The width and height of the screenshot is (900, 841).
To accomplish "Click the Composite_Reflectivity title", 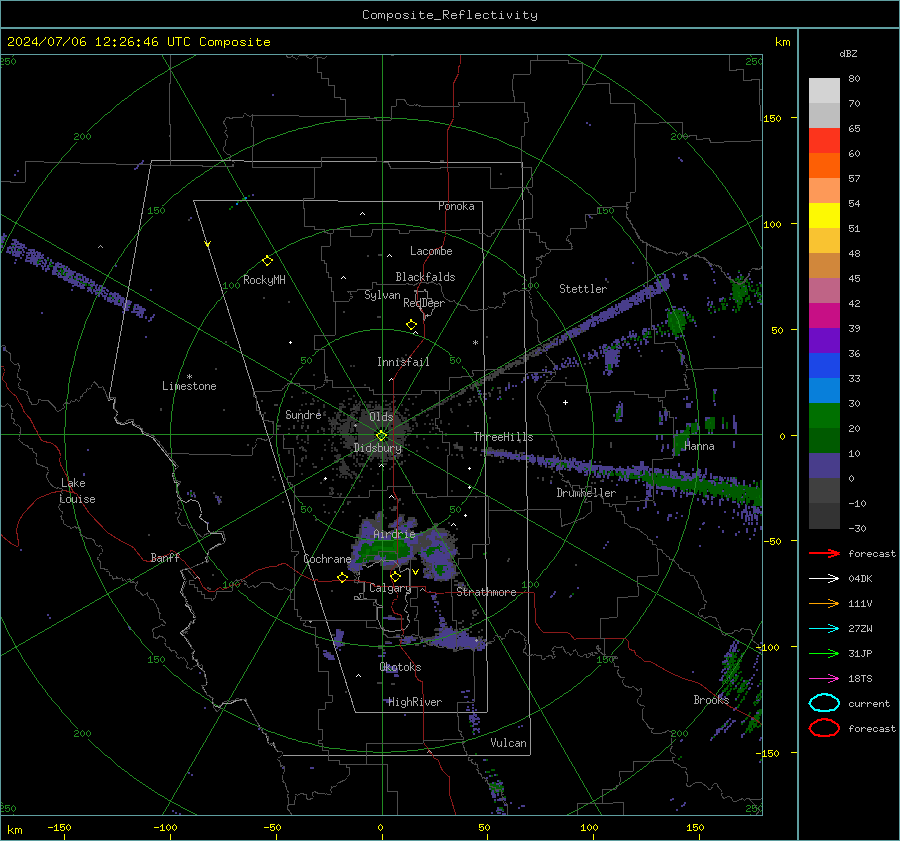I will tap(449, 15).
